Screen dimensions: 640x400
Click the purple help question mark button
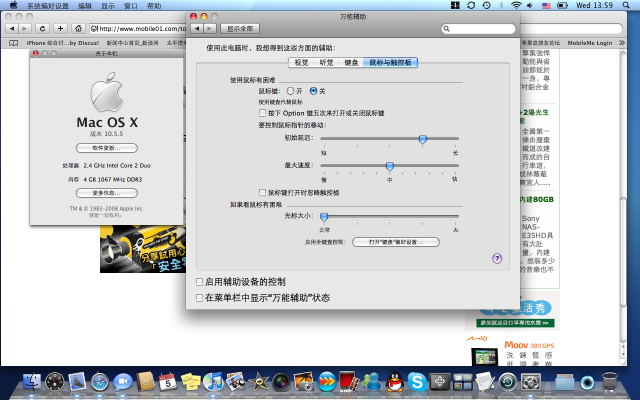click(497, 258)
